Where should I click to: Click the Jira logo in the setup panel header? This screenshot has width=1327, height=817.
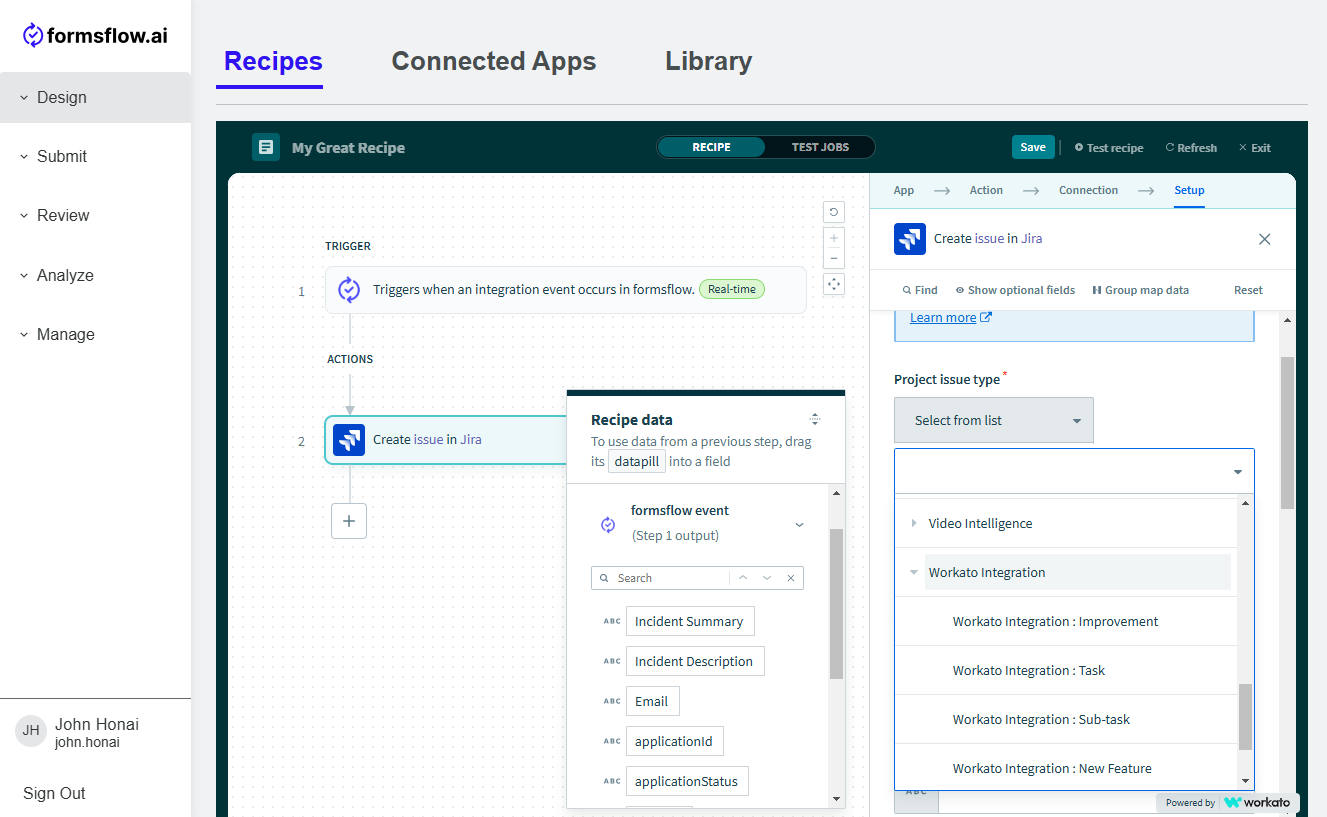910,239
